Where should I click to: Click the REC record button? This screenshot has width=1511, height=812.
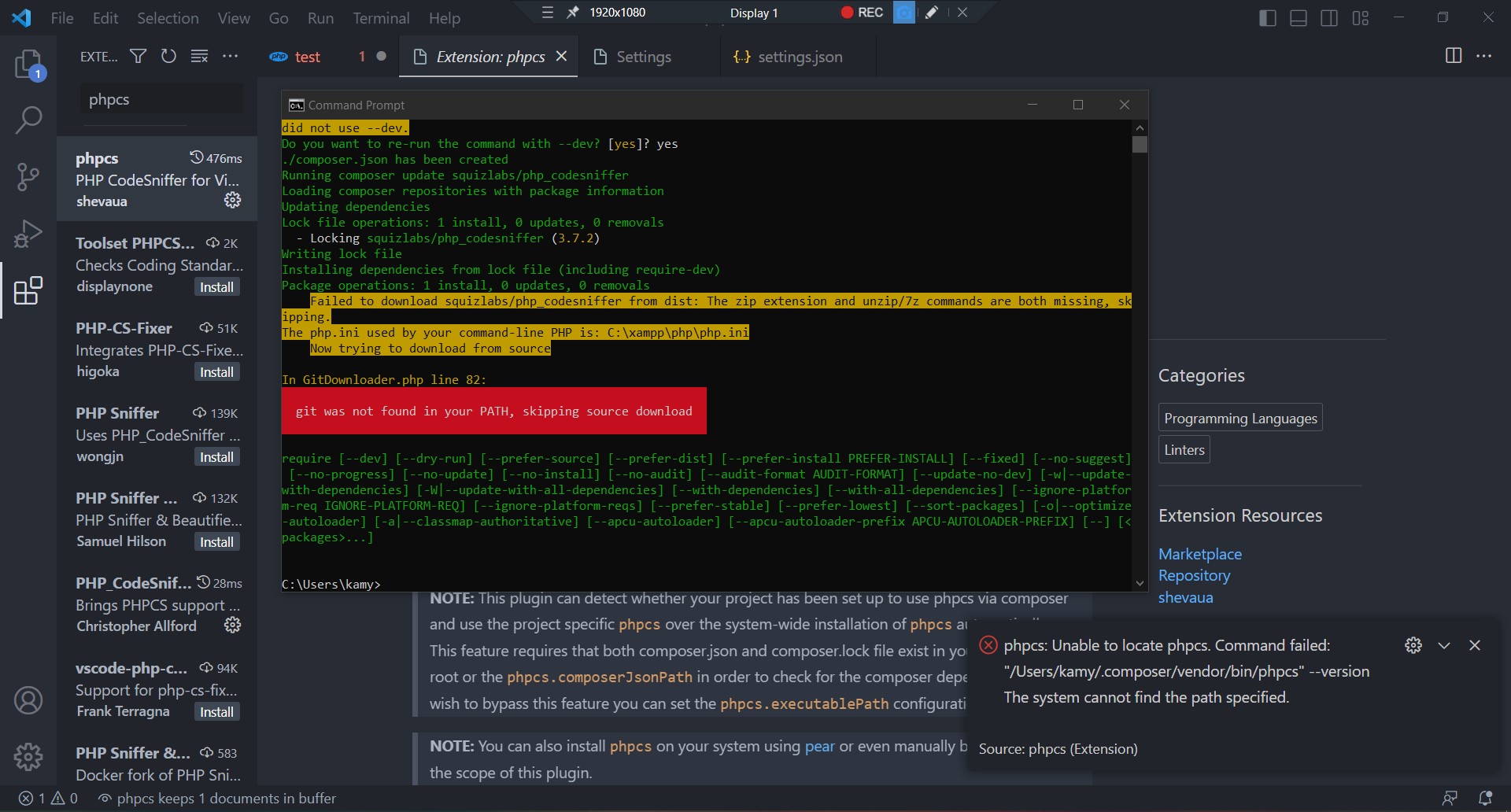pos(863,12)
